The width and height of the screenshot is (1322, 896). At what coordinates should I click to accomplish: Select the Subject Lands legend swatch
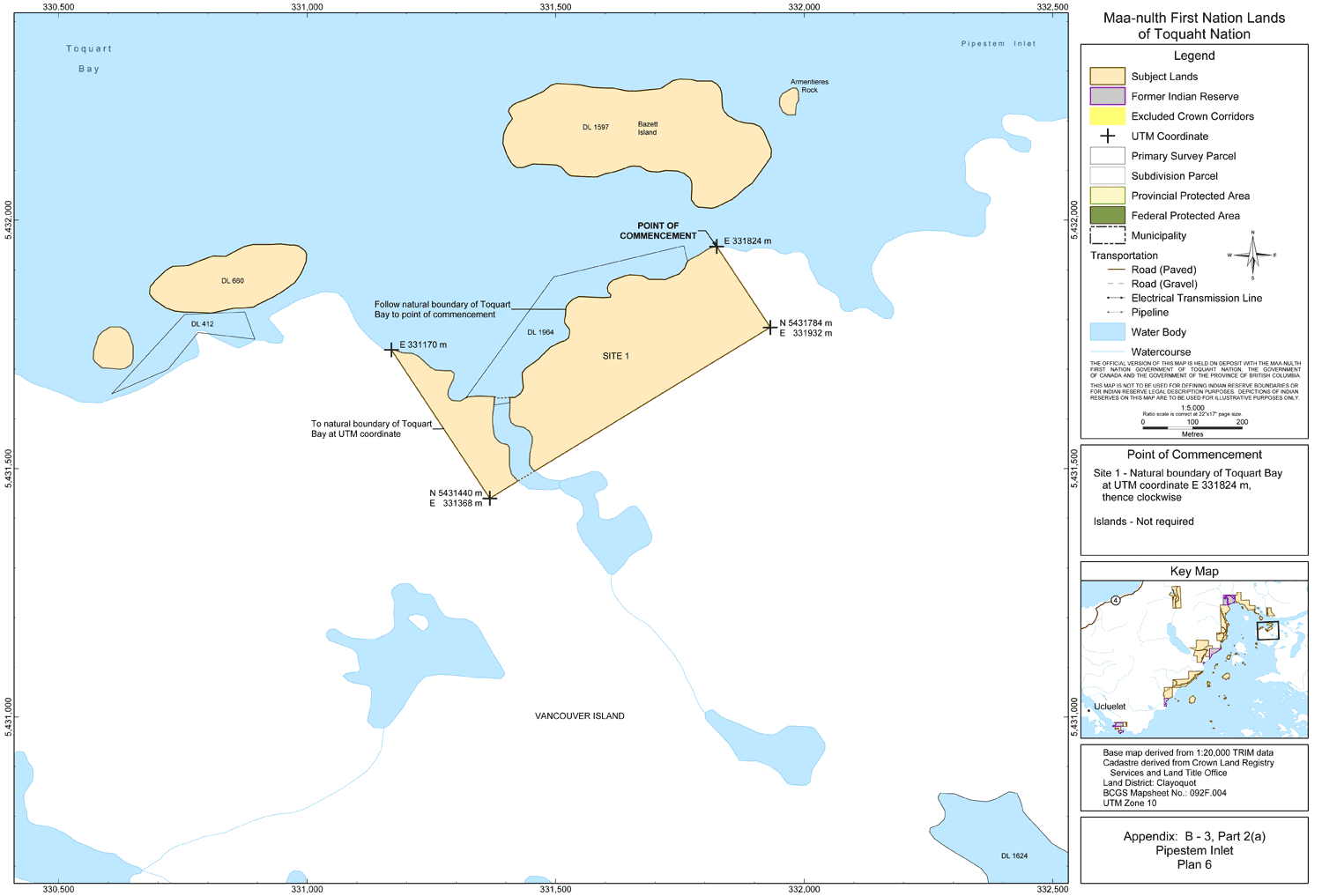pos(1108,77)
